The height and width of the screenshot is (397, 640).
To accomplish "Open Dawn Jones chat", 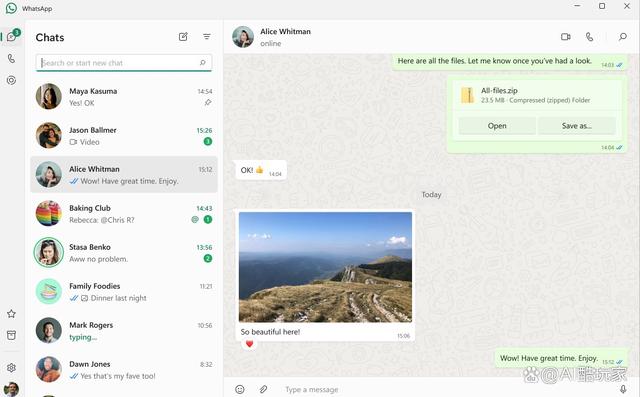I will pyautogui.click(x=124, y=370).
